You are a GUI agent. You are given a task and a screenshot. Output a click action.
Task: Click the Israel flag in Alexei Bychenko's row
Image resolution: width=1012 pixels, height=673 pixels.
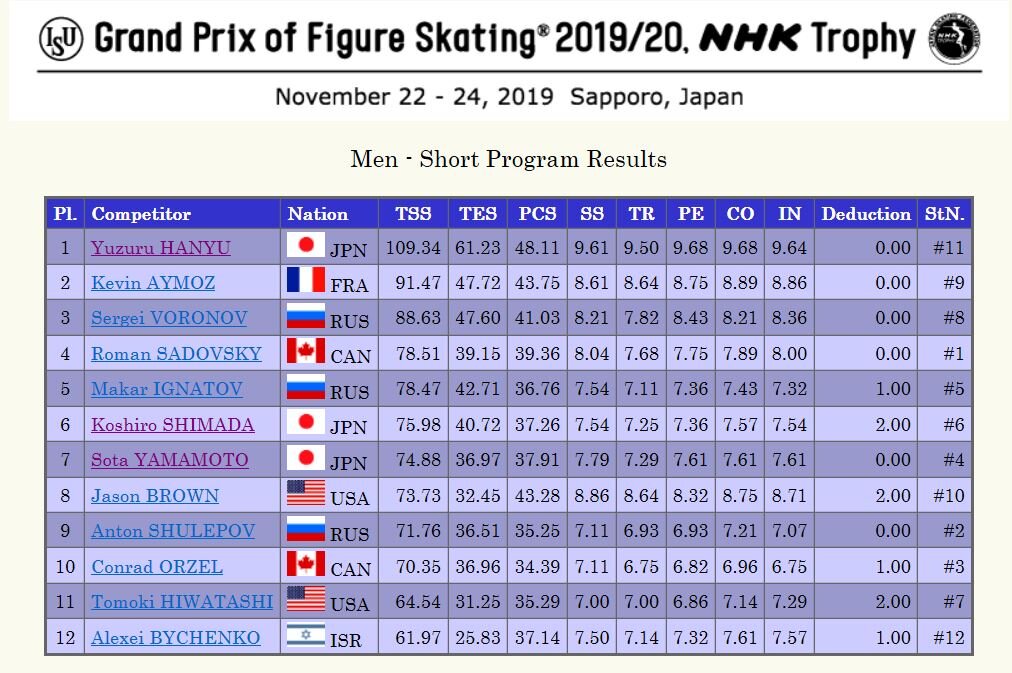[x=305, y=635]
